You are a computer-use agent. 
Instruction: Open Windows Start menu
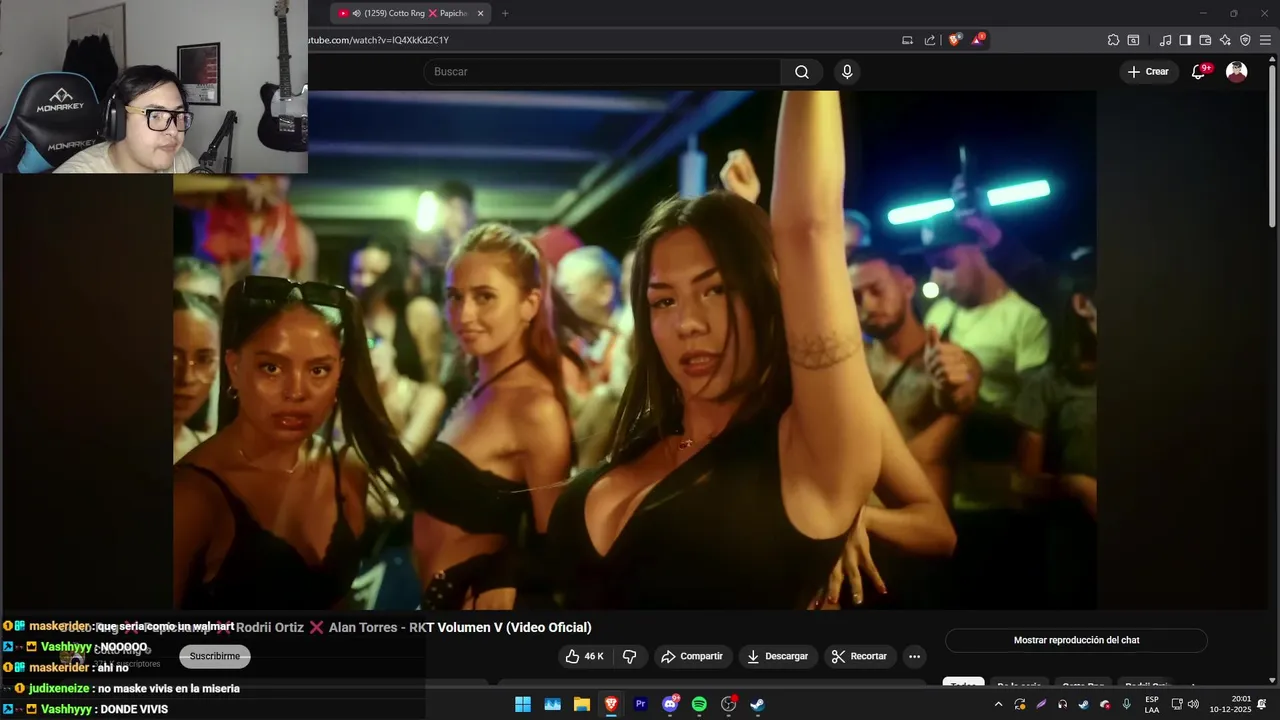pyautogui.click(x=523, y=704)
